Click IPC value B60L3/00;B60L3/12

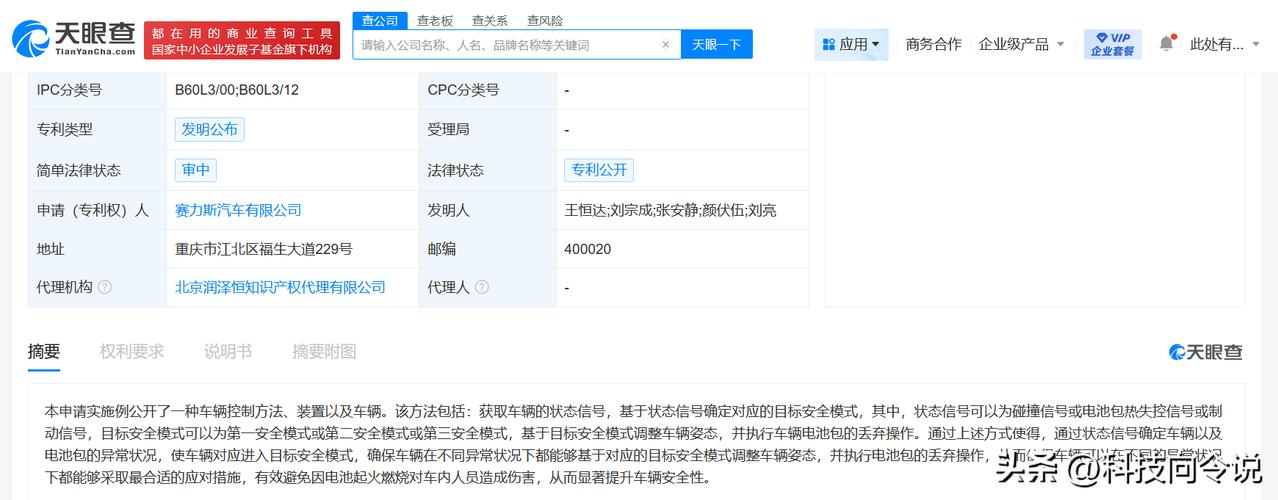pos(237,90)
